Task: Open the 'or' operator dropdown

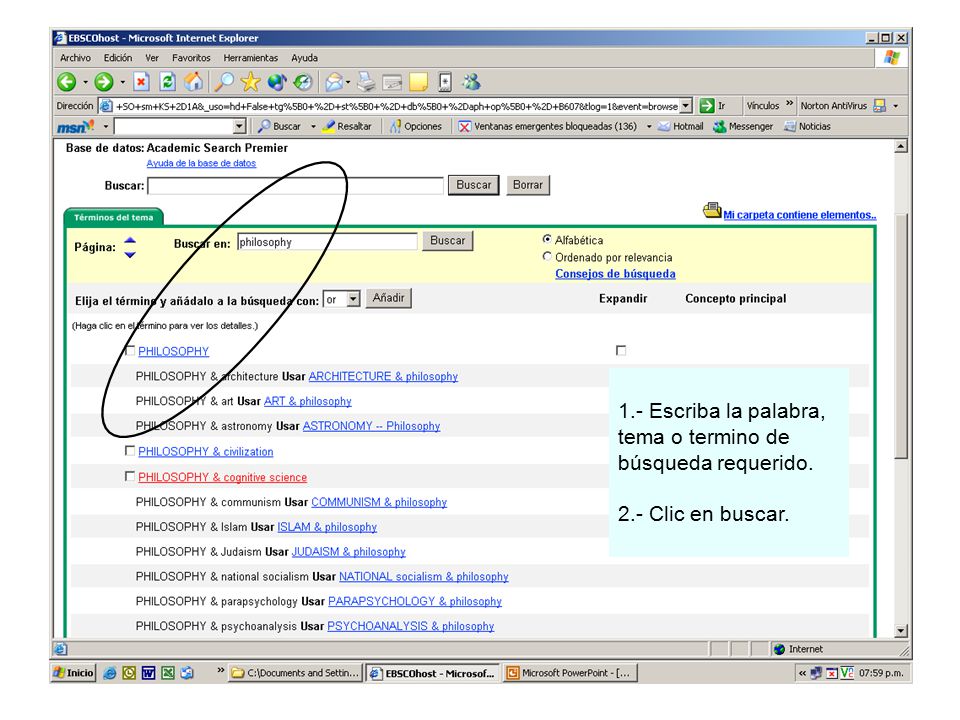Action: [x=353, y=299]
